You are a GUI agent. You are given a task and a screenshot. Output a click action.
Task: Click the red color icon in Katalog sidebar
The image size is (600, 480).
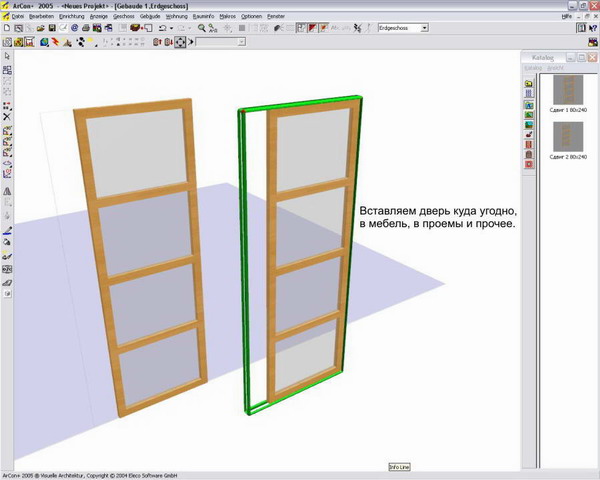pyautogui.click(x=529, y=164)
